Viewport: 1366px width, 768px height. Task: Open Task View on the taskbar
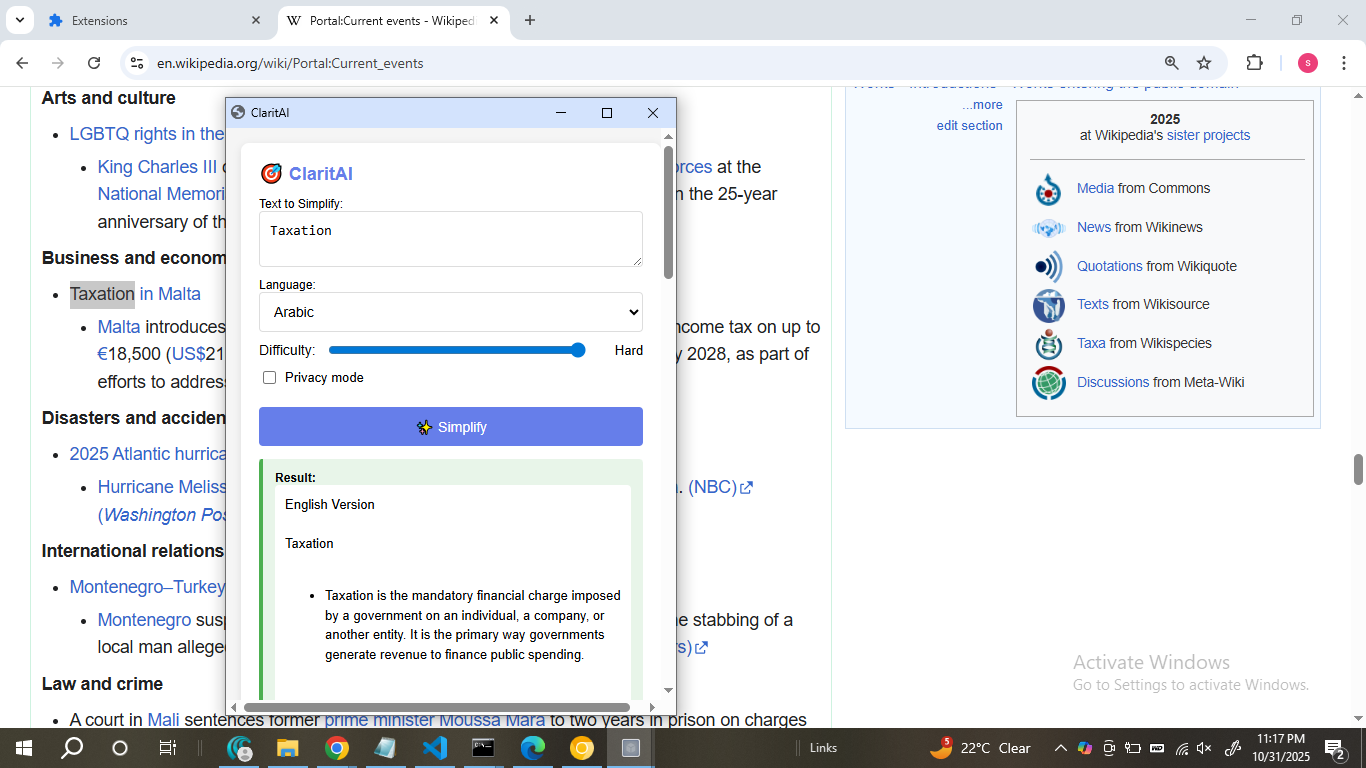[168, 748]
